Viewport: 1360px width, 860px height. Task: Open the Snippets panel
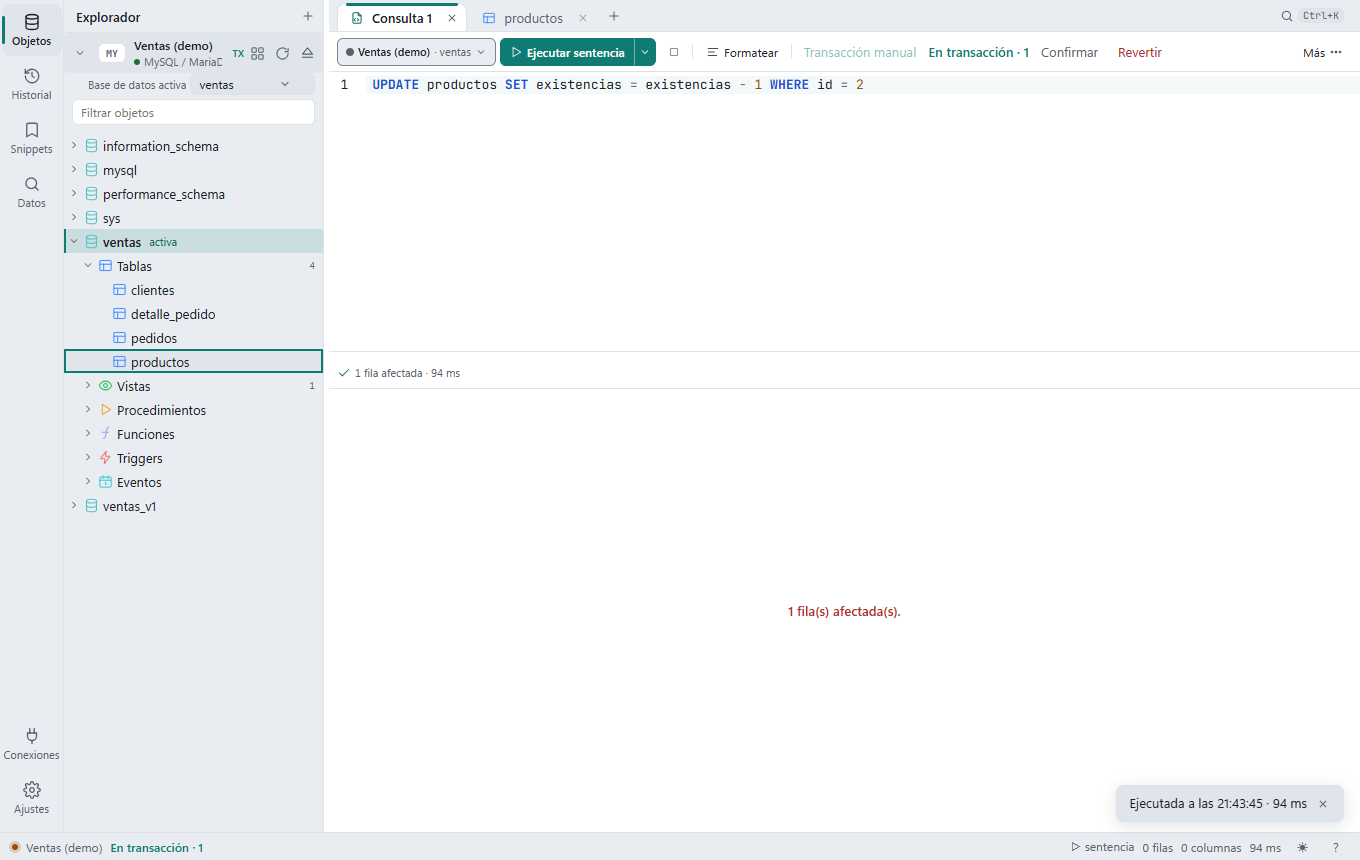click(31, 138)
